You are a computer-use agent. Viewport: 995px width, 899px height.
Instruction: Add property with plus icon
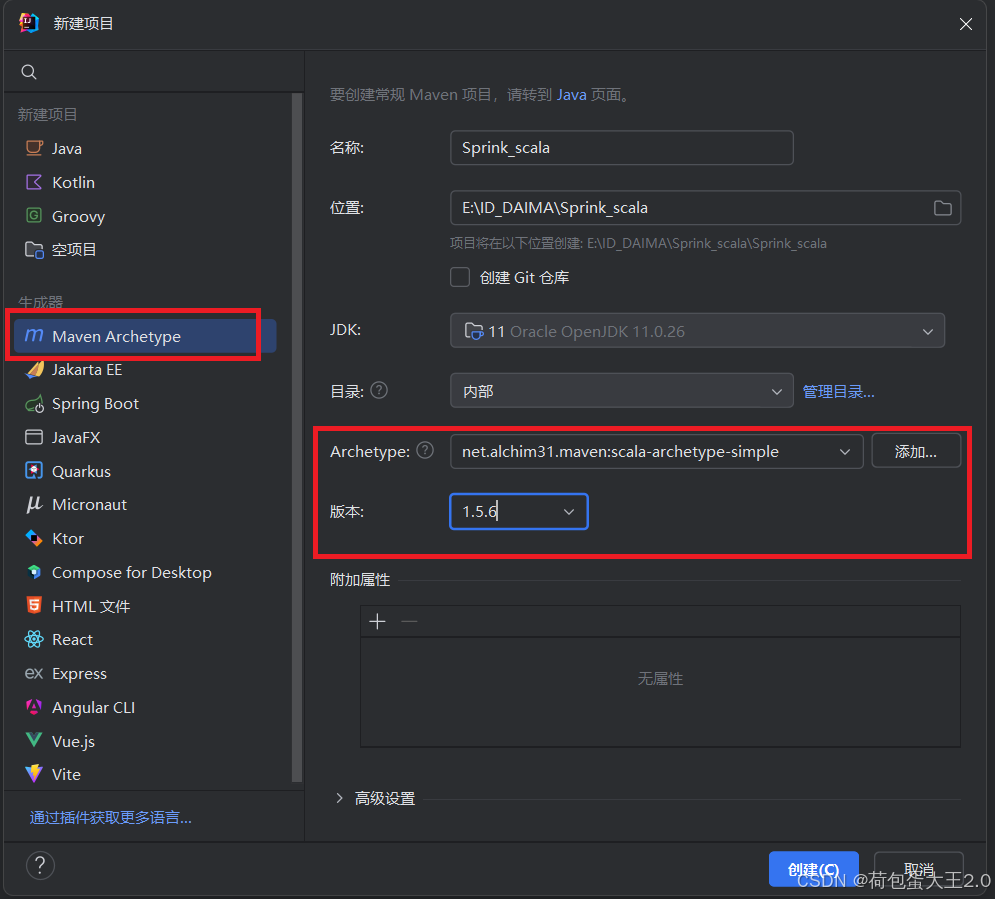[378, 621]
